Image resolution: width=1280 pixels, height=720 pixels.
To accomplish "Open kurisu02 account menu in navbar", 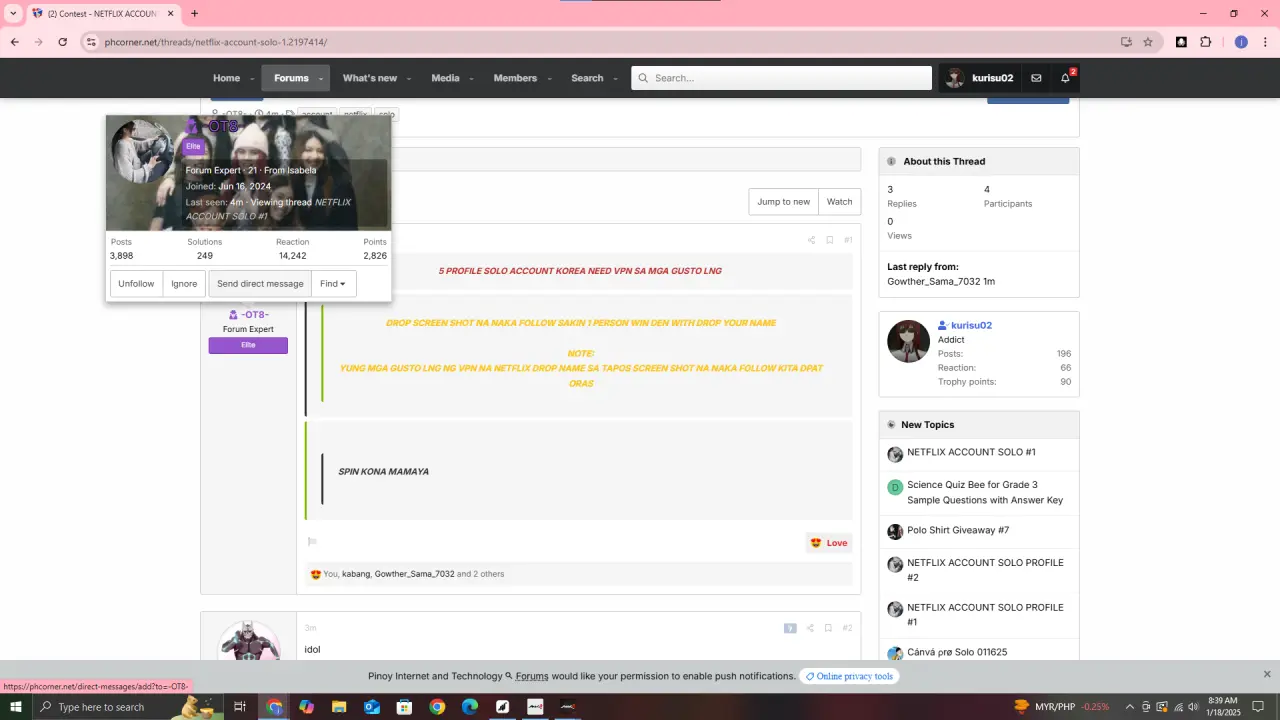I will coord(979,78).
